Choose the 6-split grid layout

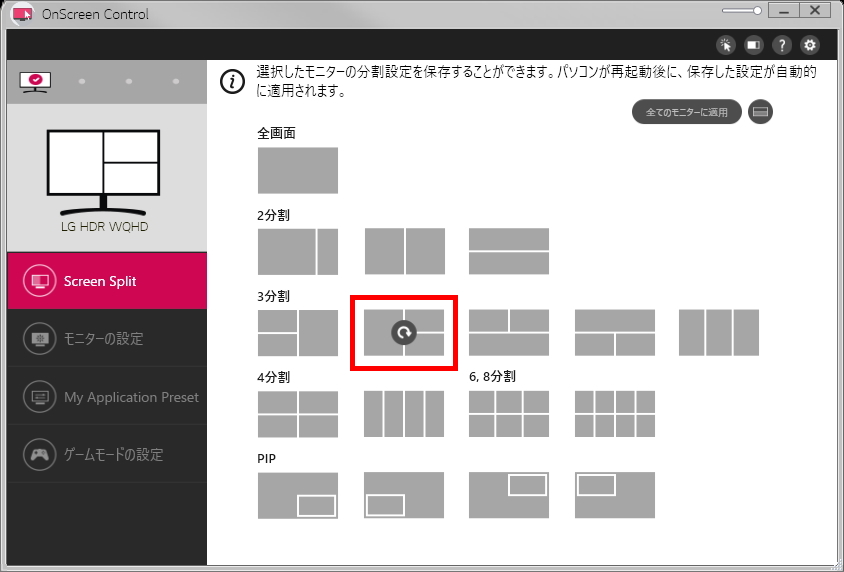pos(509,414)
